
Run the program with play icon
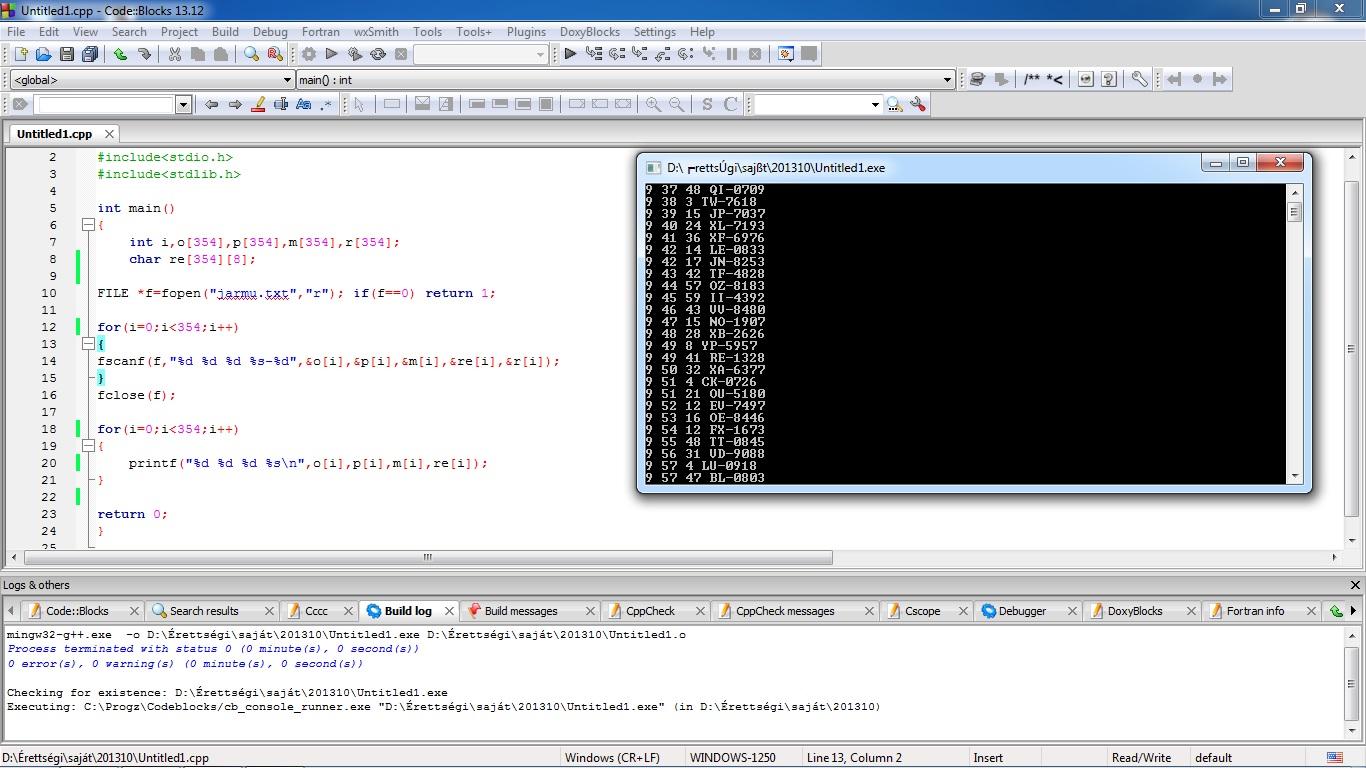tap(331, 54)
